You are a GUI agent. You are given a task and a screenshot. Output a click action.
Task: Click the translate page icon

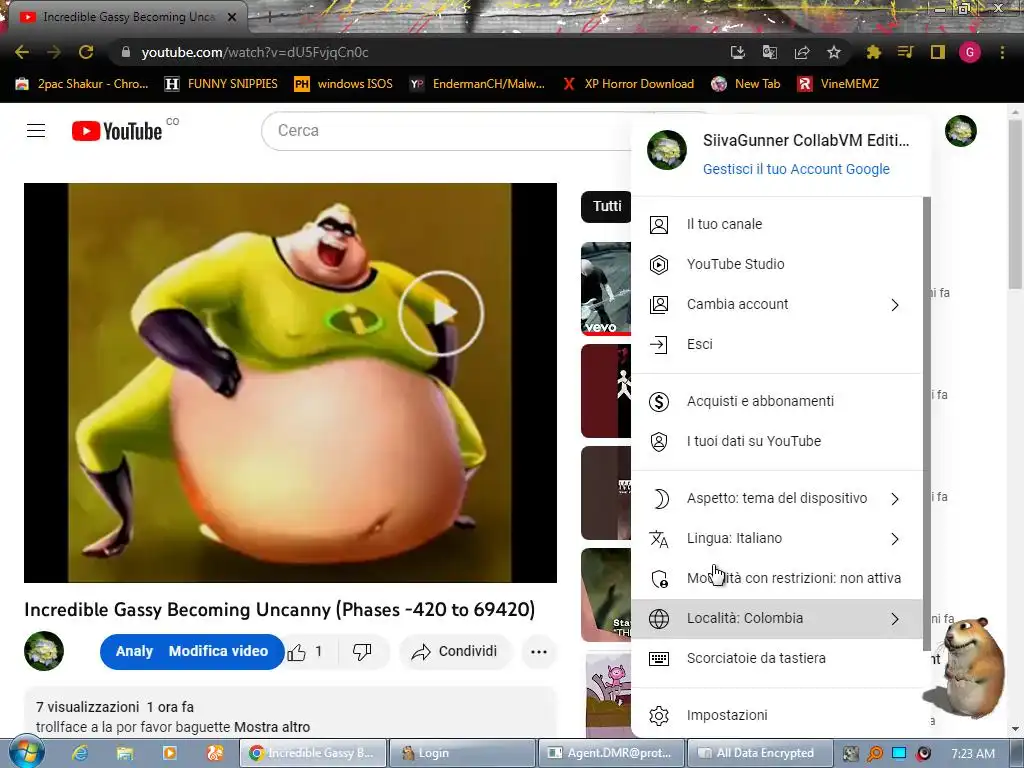[769, 52]
